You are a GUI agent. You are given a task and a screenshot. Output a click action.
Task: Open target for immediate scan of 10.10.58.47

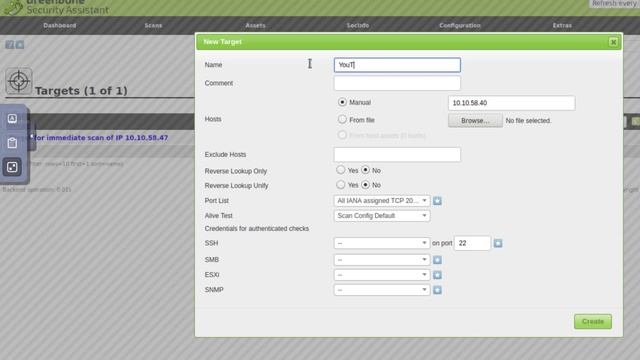[x=100, y=138]
